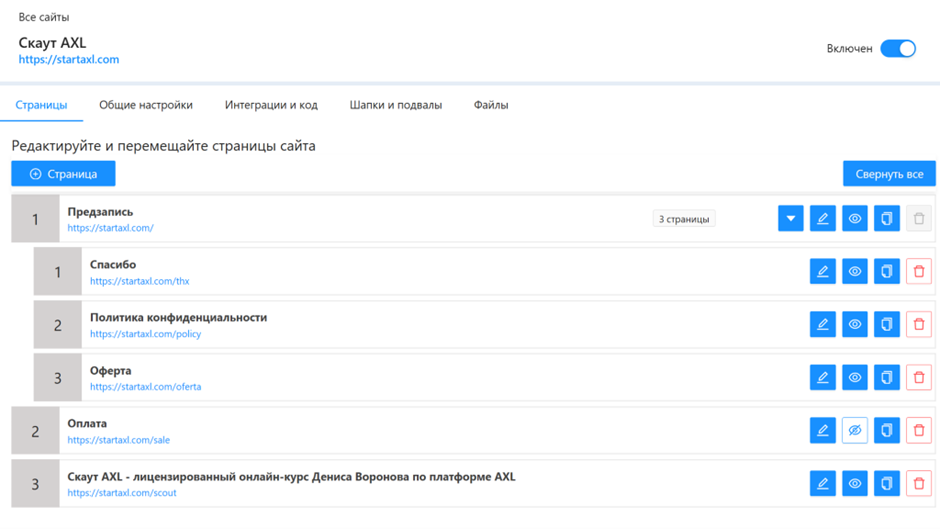This screenshot has width=940, height=529.
Task: Toggle visibility of Оферта page
Action: click(x=854, y=377)
